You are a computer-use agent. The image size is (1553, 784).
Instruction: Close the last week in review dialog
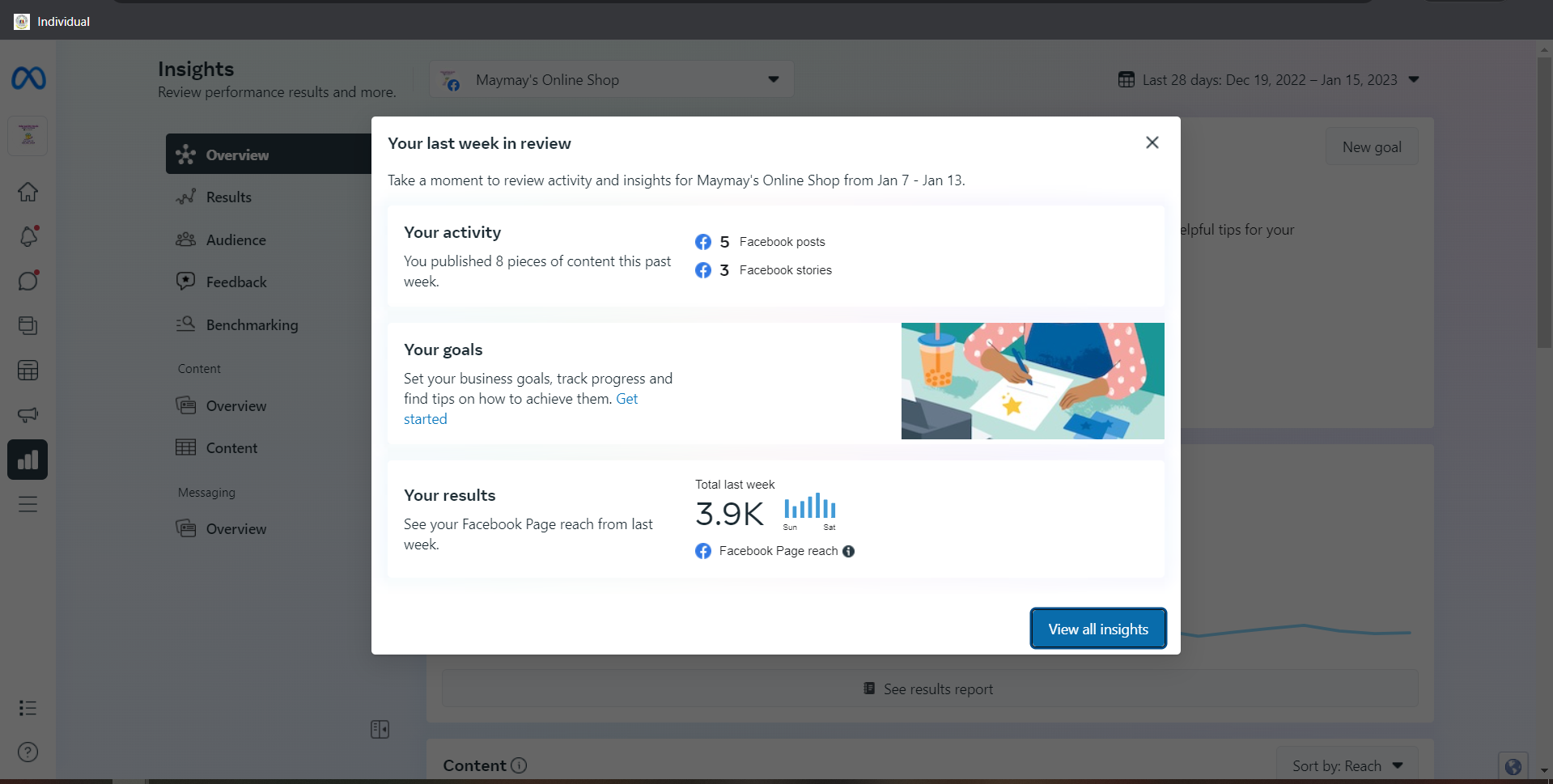pos(1152,142)
